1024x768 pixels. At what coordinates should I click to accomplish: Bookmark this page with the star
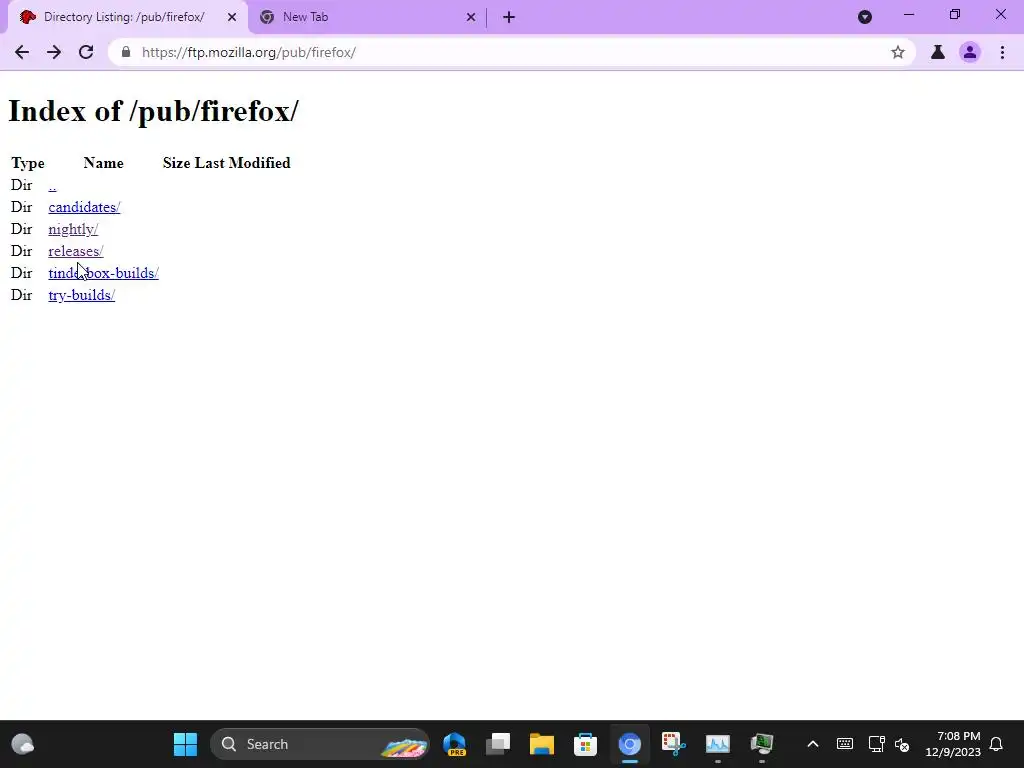[x=898, y=52]
